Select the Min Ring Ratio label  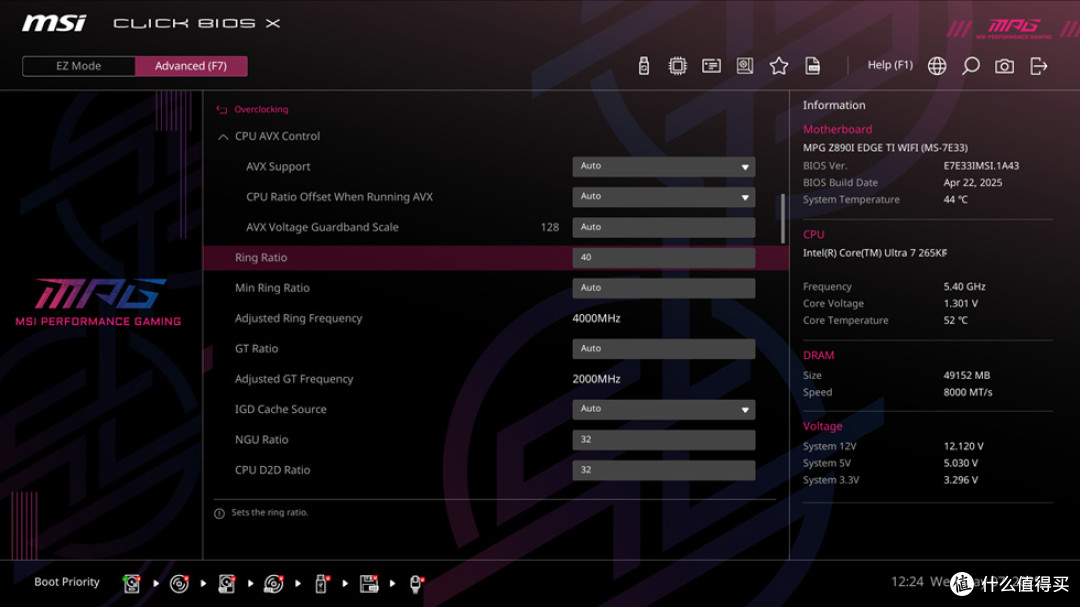click(272, 288)
